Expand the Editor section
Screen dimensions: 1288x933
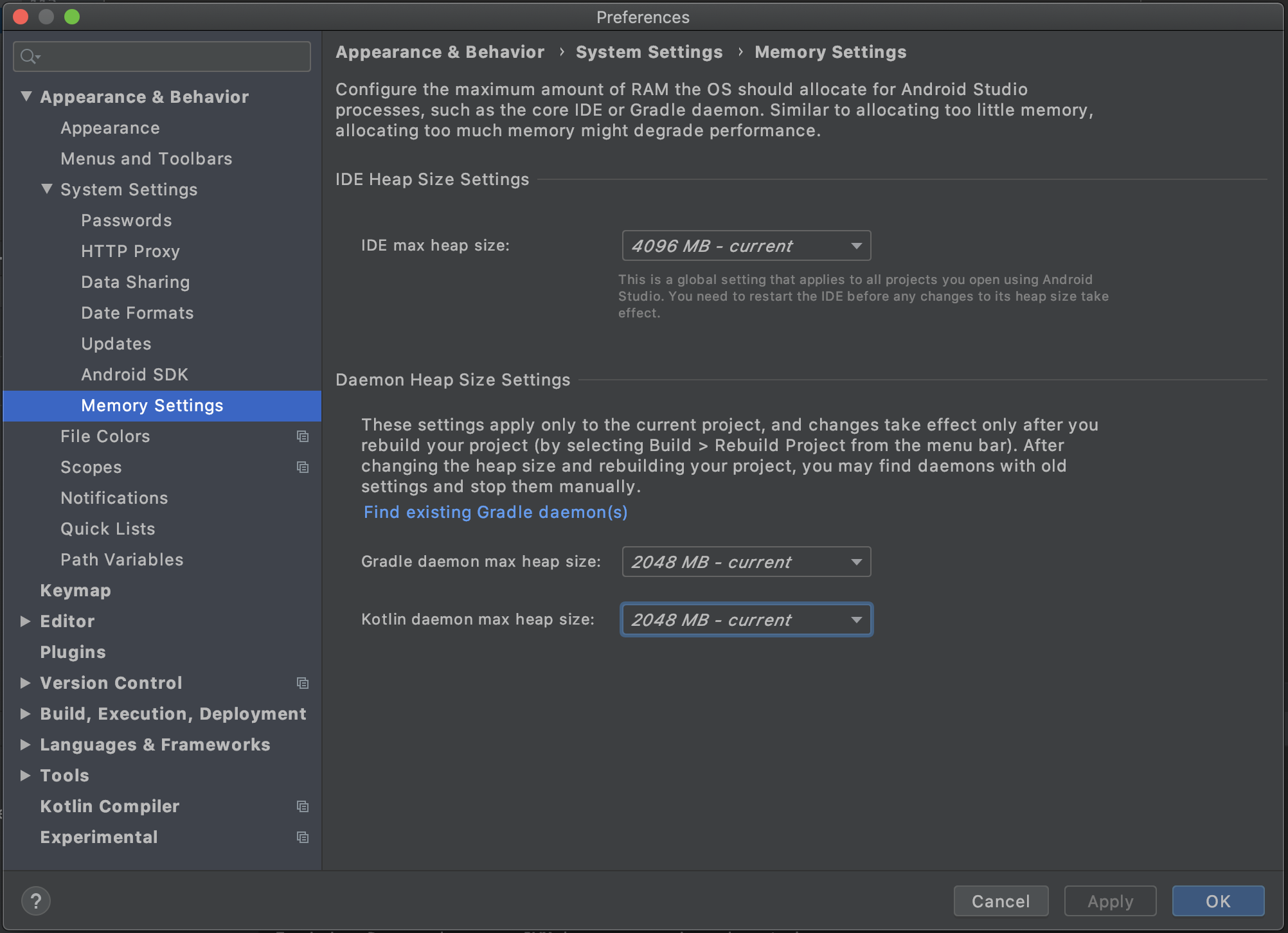pos(26,621)
